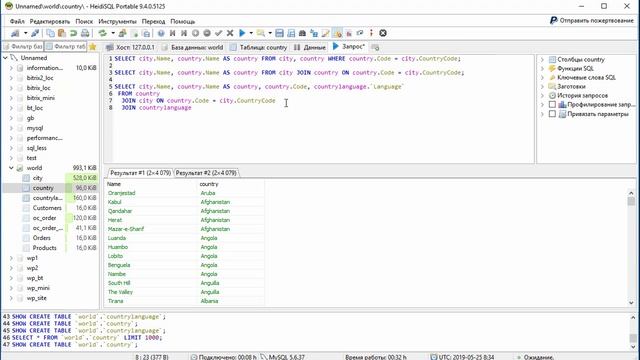Open dropdown arrow next to Refresh icon
This screenshot has height=360, width=640.
point(113,33)
